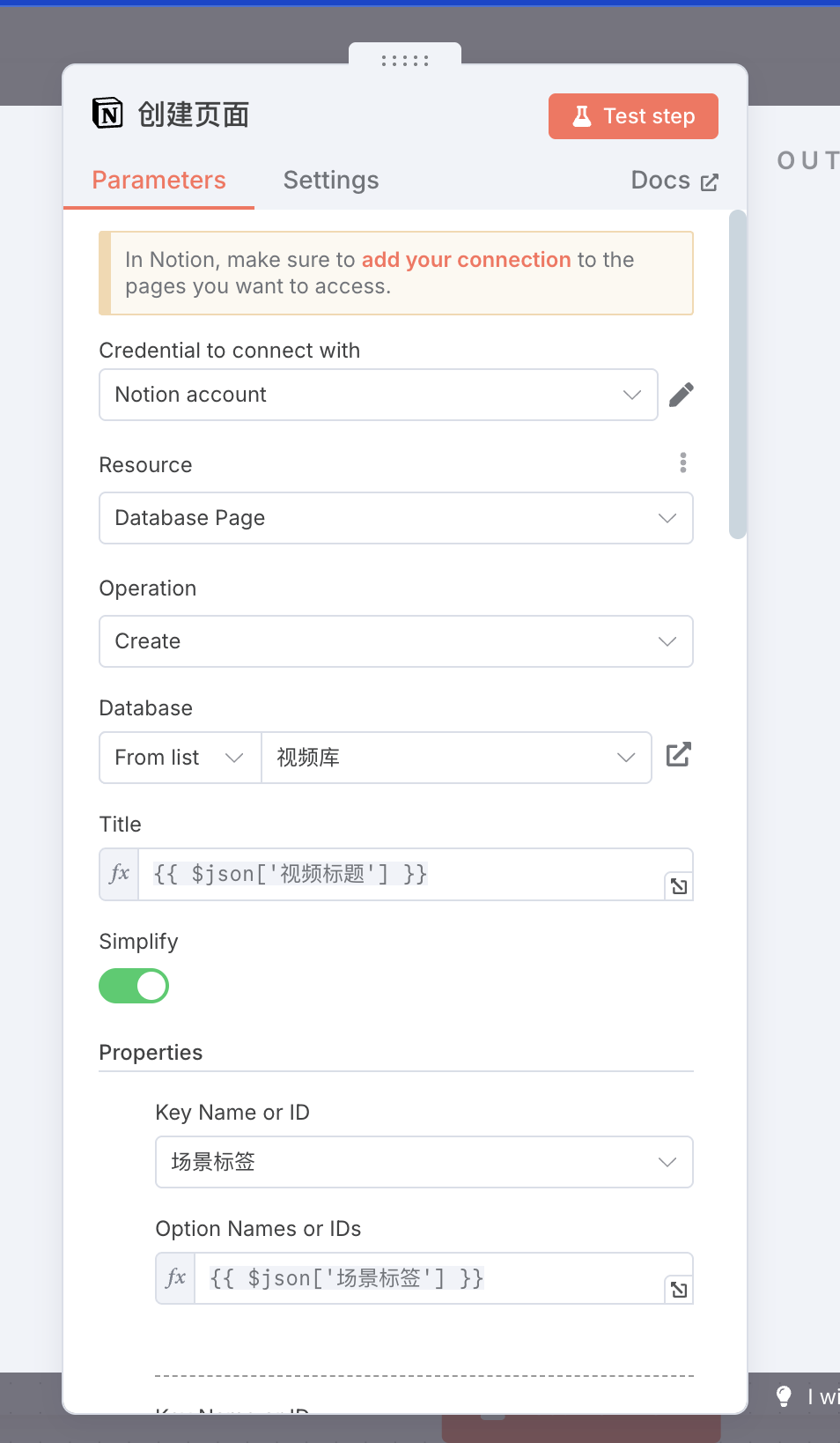Click the fx icon beside Option Names field

(176, 1277)
